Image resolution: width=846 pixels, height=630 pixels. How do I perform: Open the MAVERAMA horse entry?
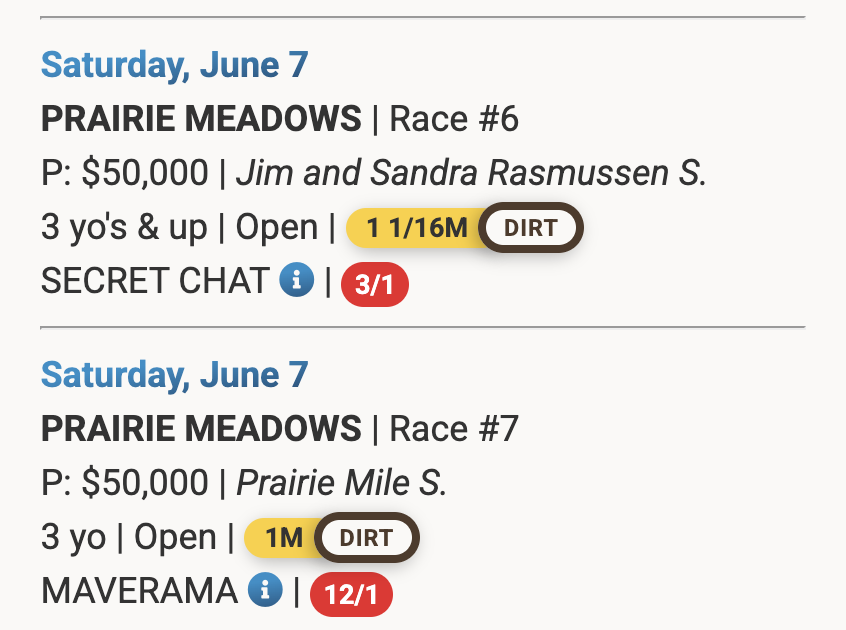click(139, 591)
